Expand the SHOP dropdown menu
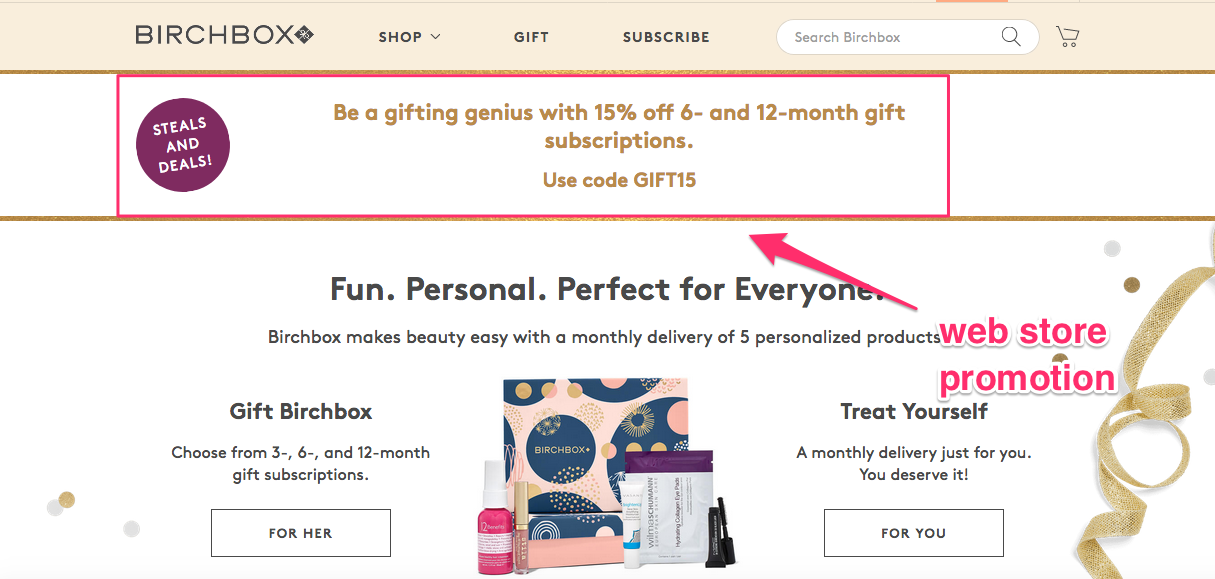 coord(409,37)
